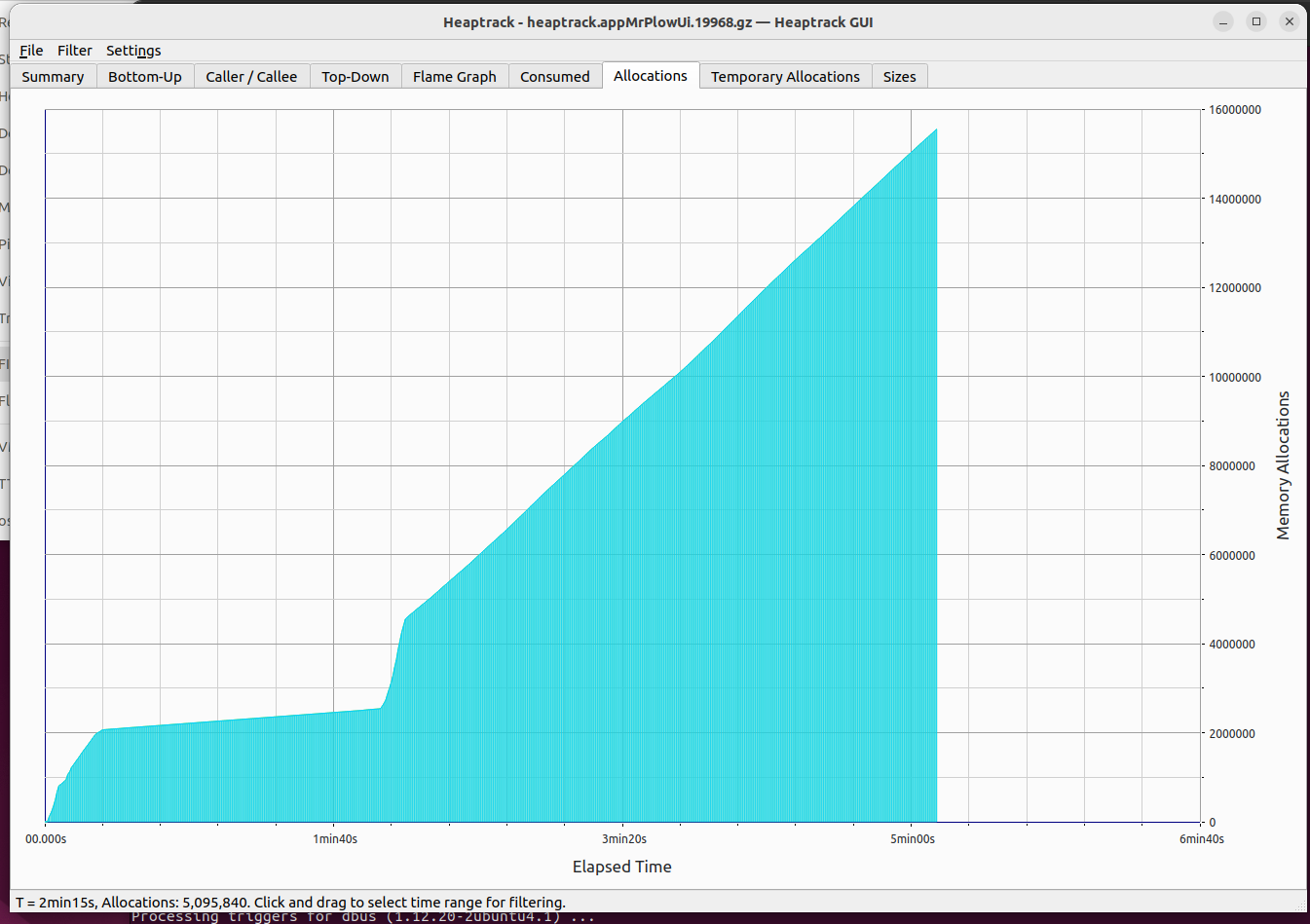Open the Filter menu
Viewport: 1310px width, 924px height.
tap(74, 51)
